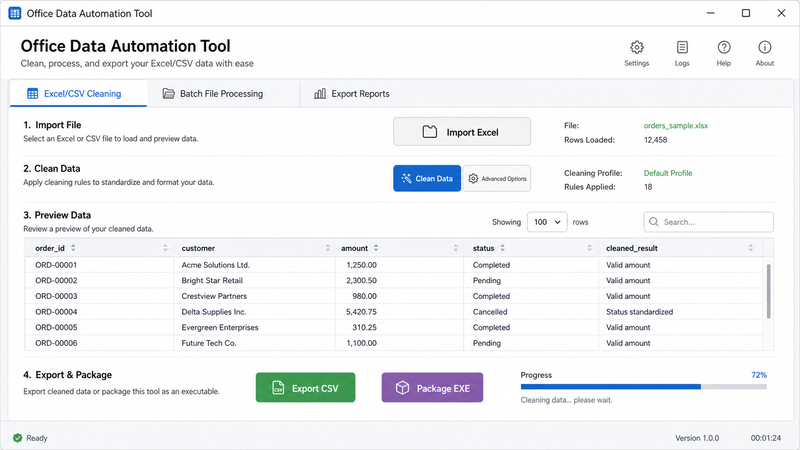The height and width of the screenshot is (450, 800).
Task: Click the Import Excel button
Action: [x=462, y=132]
